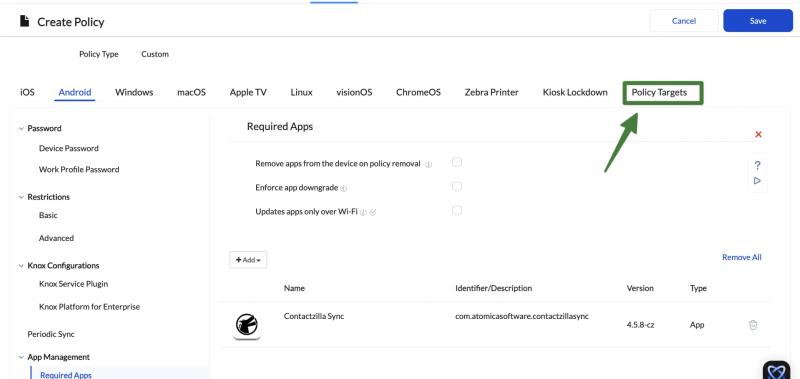
Task: Select the Android tab
Action: 75,92
